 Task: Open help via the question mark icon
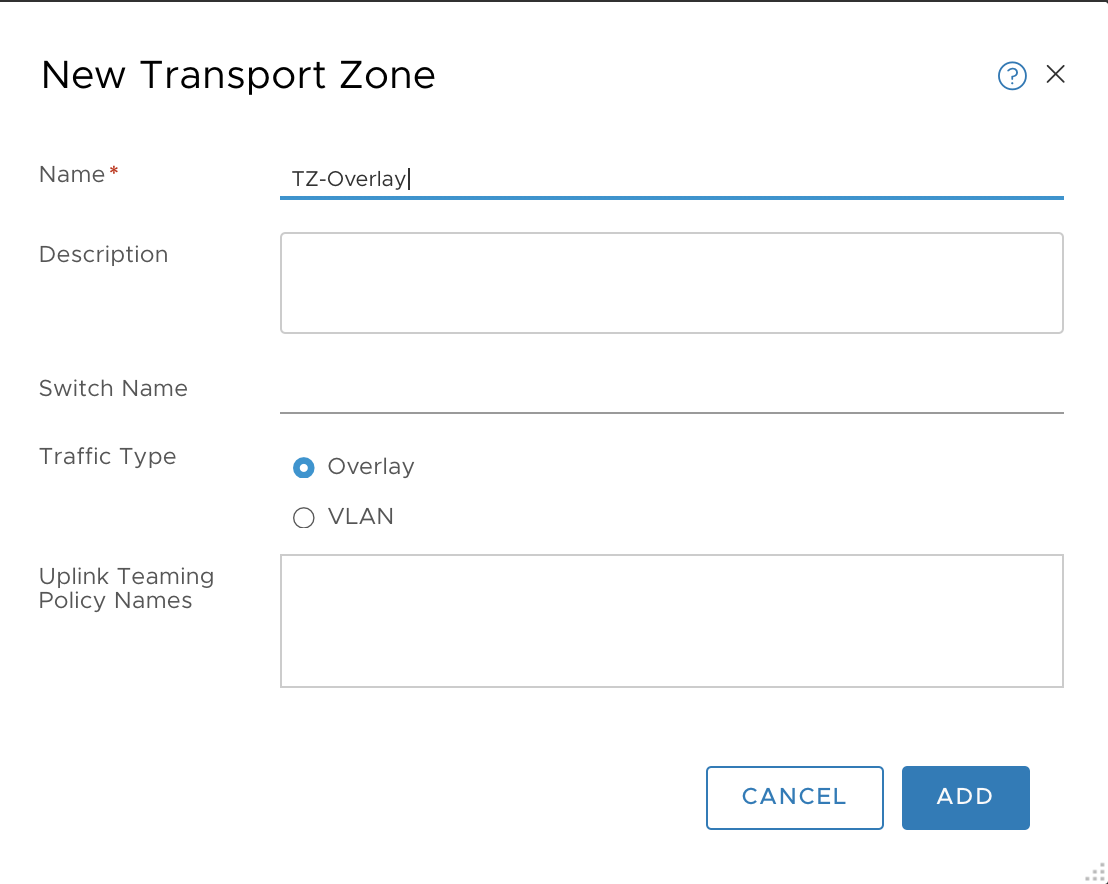(1012, 76)
